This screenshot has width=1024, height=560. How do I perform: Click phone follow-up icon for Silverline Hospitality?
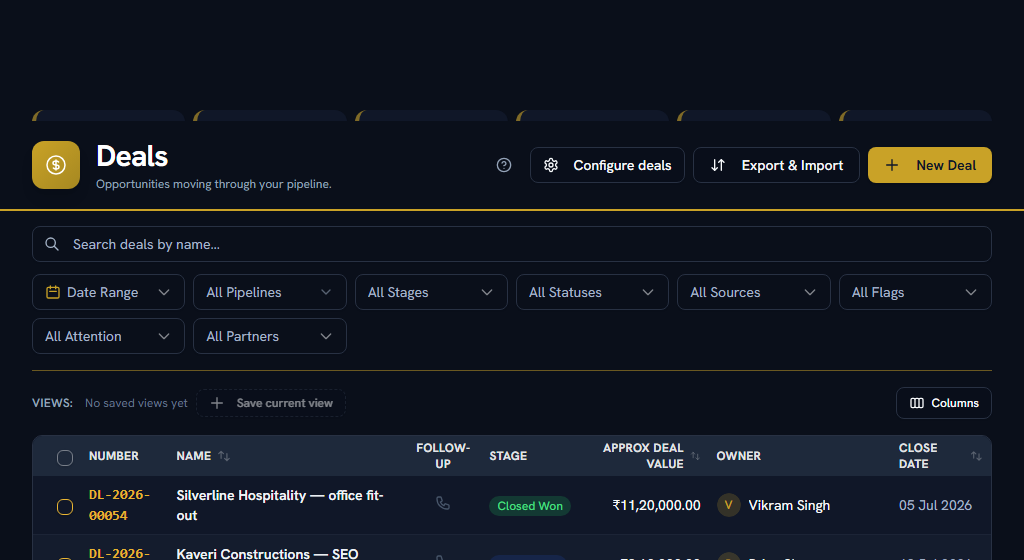(443, 503)
